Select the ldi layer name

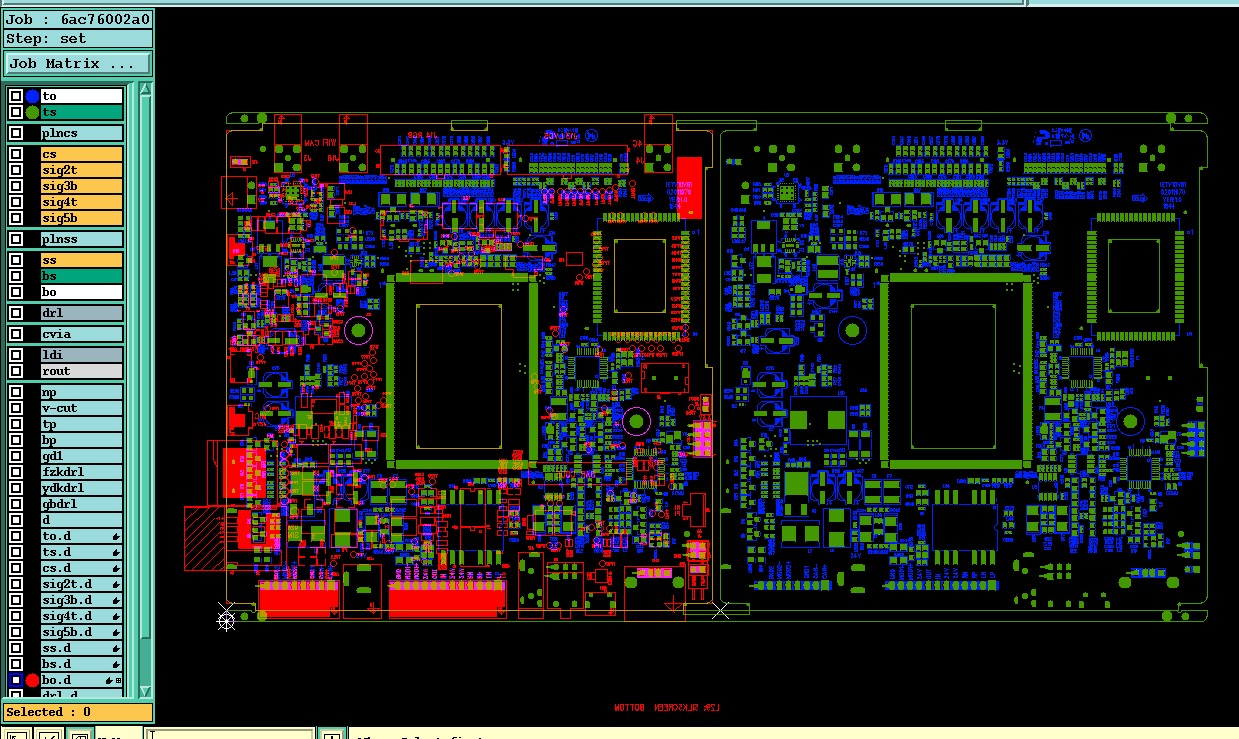(81, 355)
